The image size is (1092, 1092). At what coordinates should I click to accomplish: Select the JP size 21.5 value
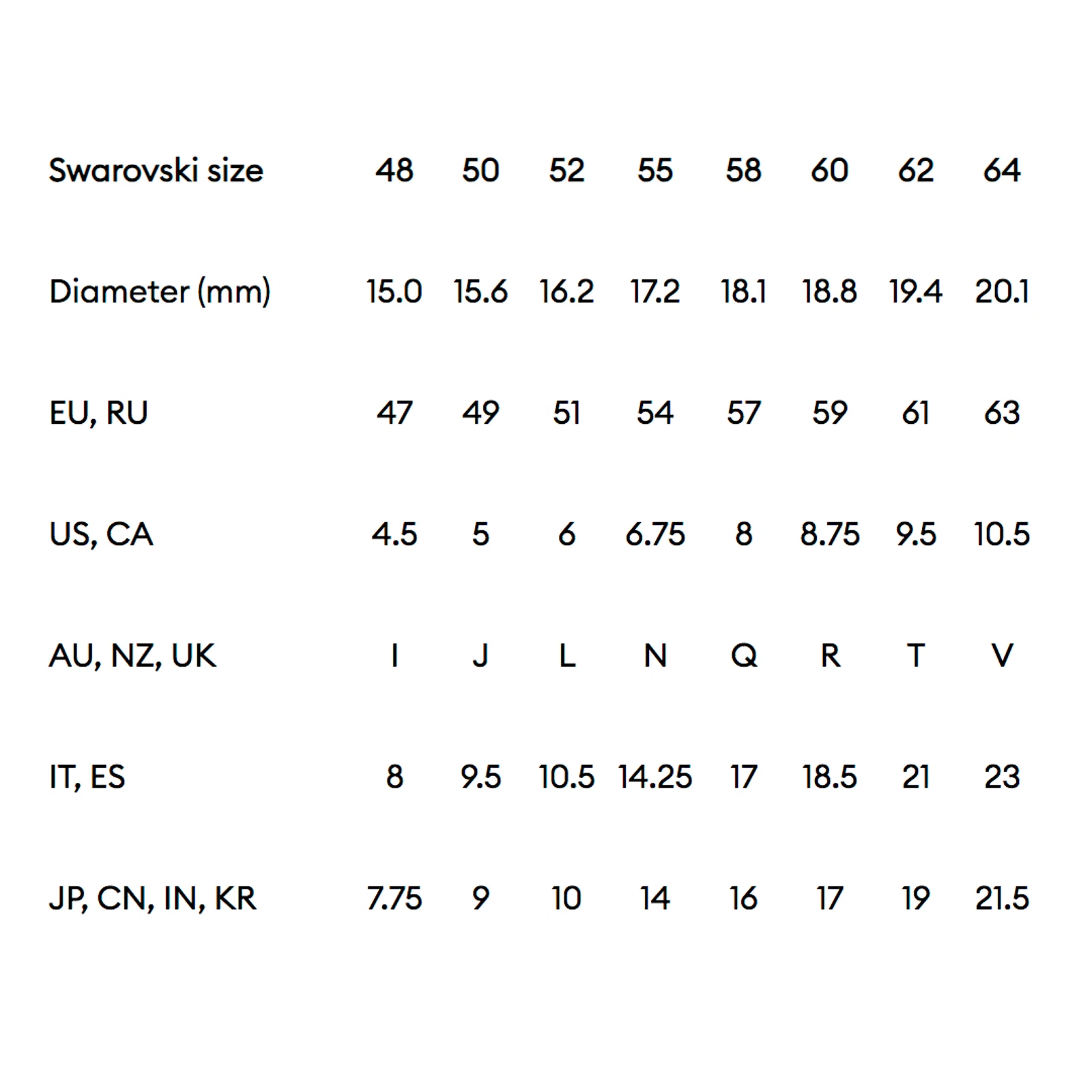point(1002,899)
